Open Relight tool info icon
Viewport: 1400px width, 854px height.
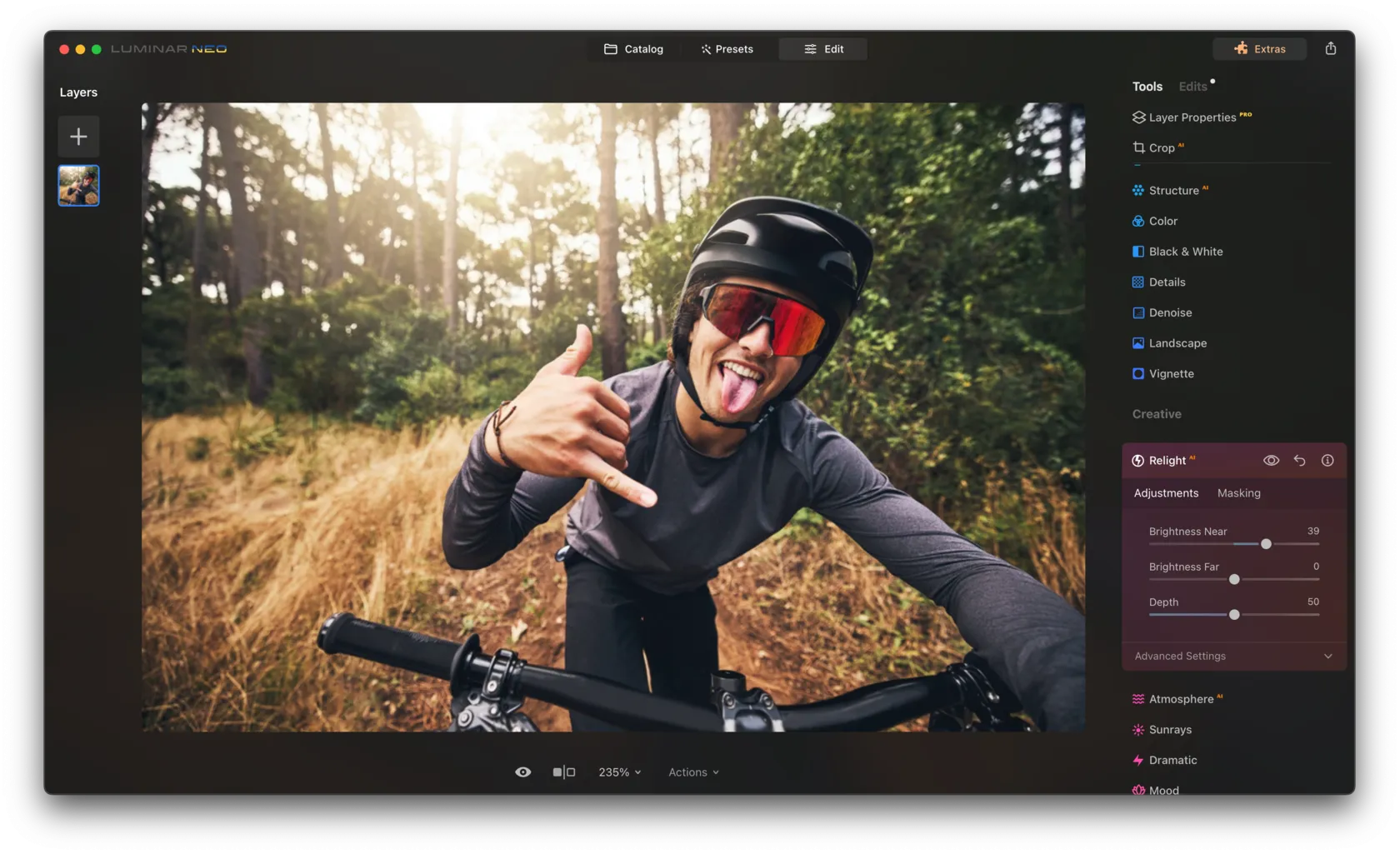1327,461
